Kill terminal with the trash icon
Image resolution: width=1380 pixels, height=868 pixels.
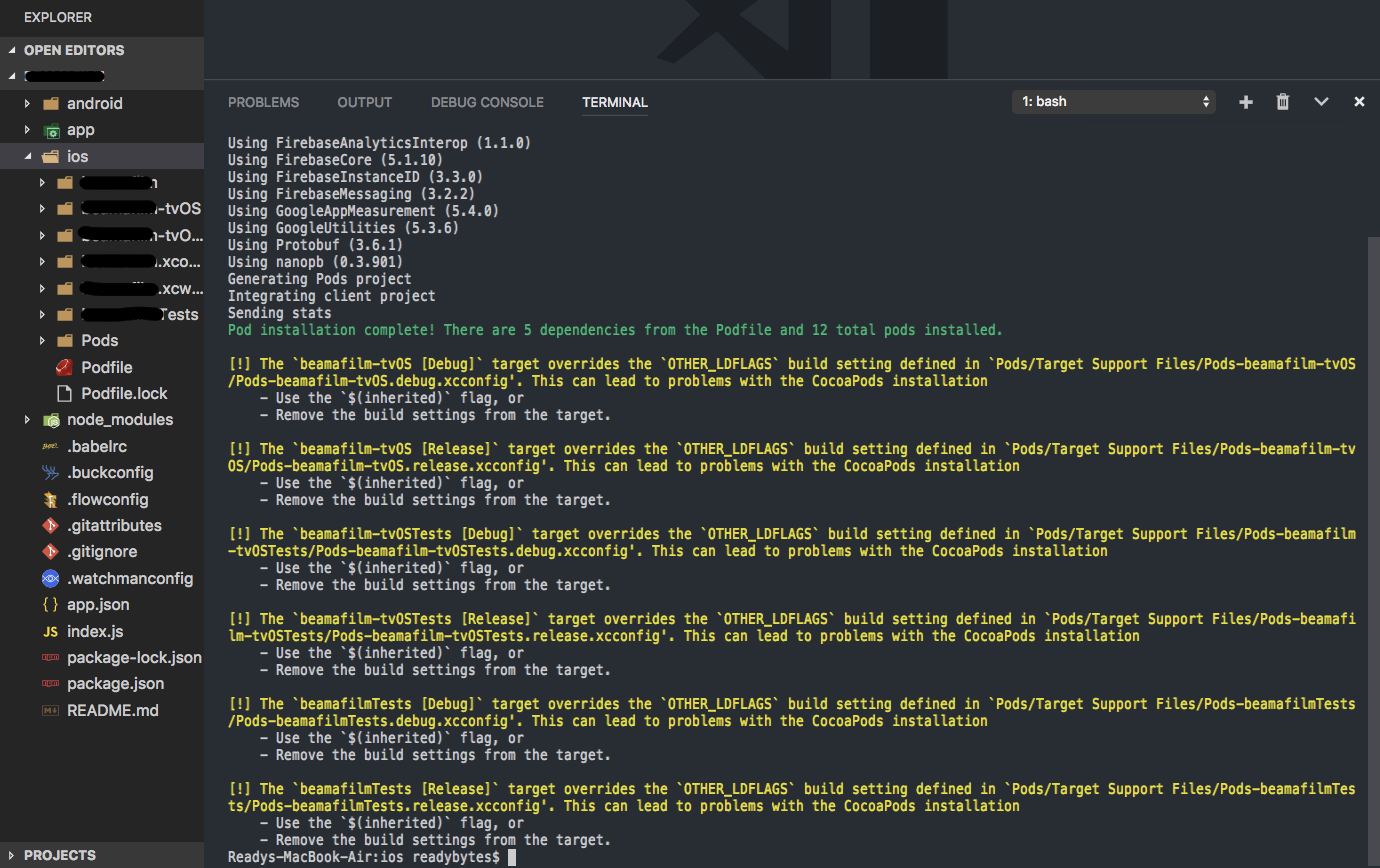pos(1283,102)
